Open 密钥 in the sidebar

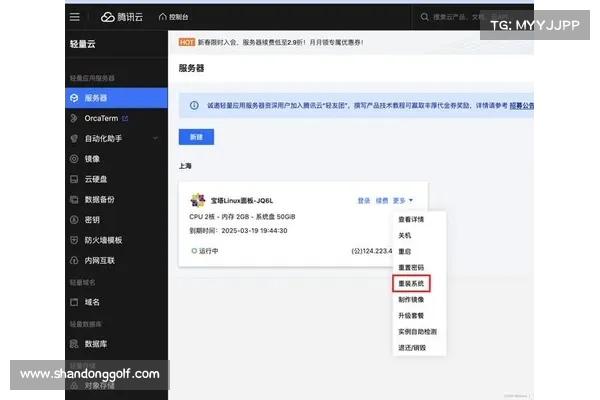(x=92, y=219)
